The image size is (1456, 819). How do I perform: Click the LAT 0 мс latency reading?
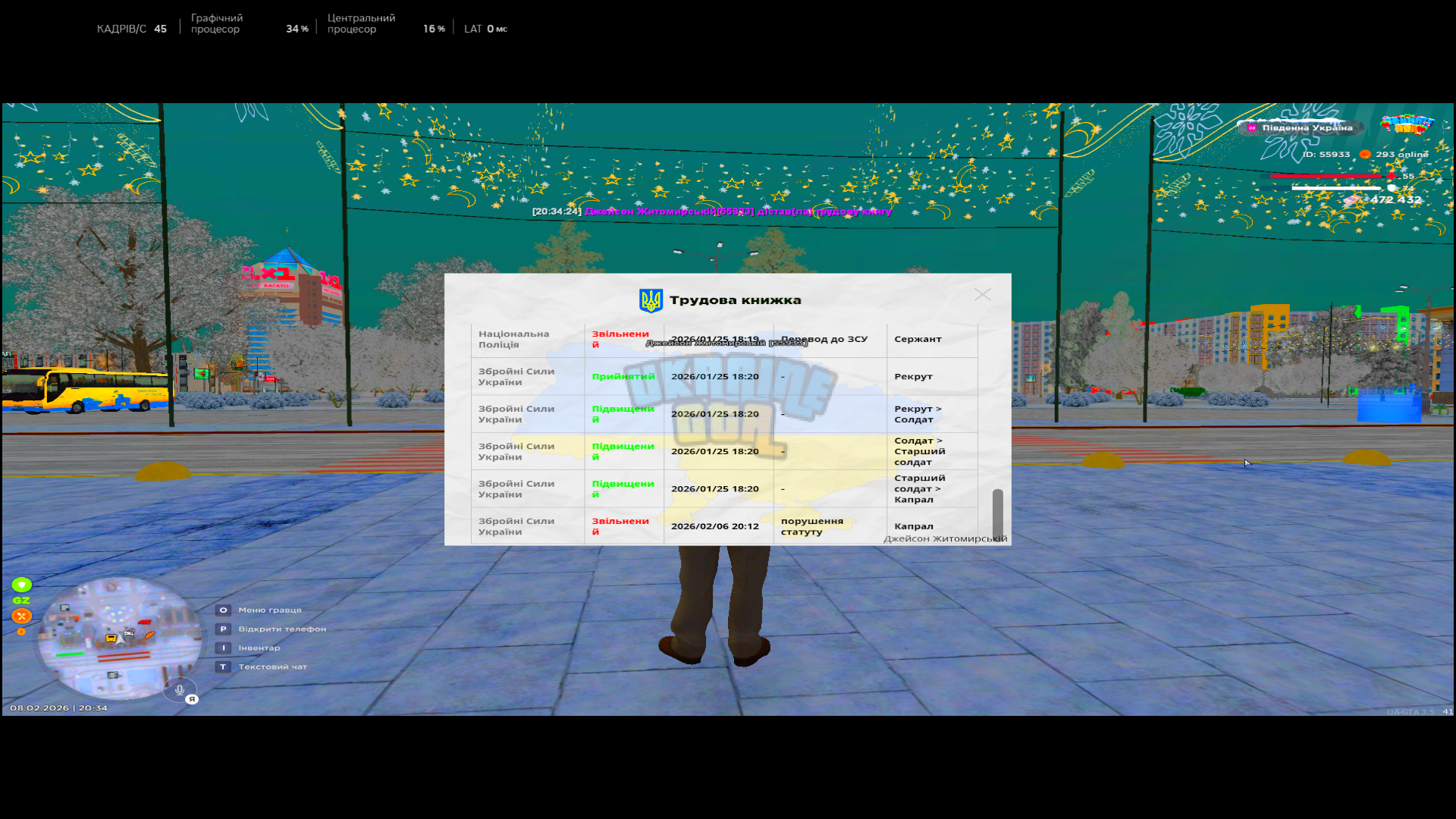click(485, 29)
